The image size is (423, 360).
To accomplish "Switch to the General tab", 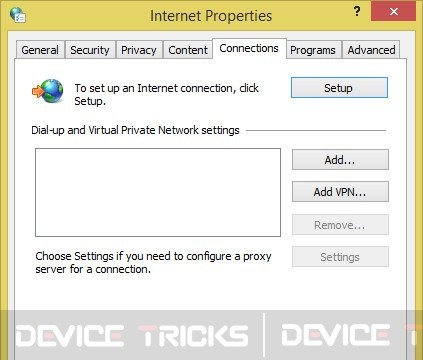I will [40, 50].
